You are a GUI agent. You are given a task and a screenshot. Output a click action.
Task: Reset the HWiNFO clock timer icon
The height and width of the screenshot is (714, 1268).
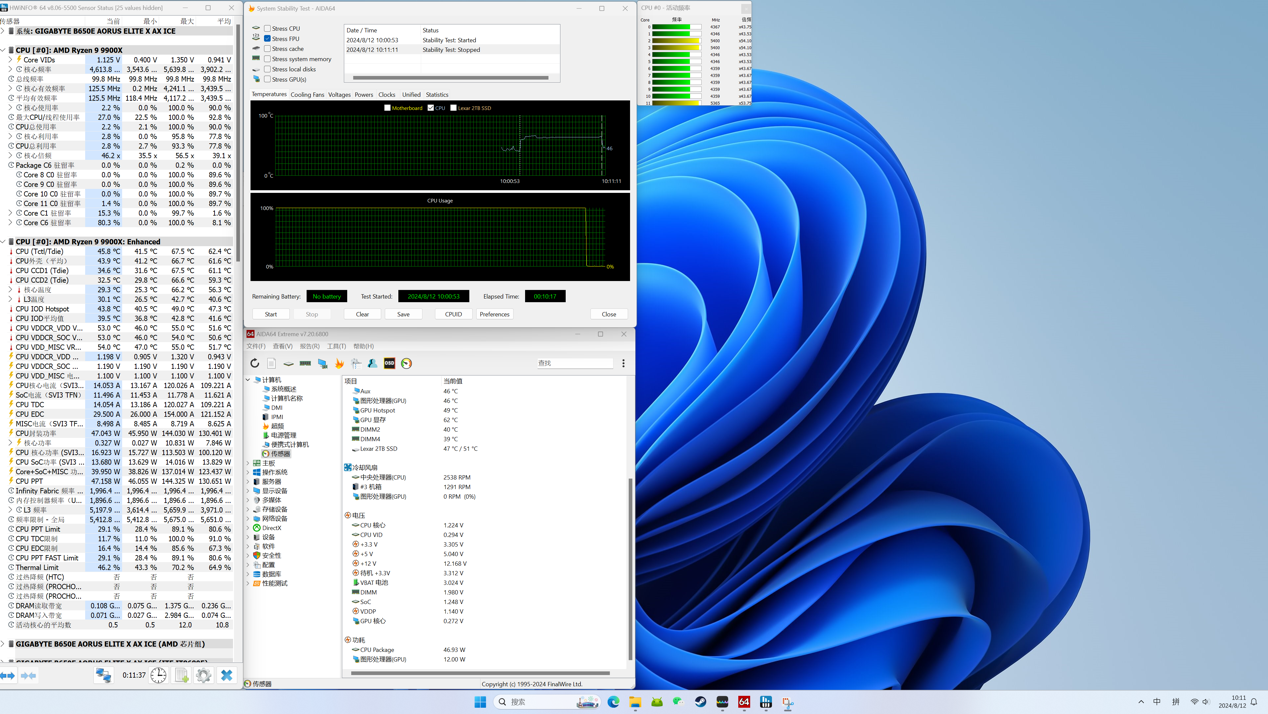(x=159, y=675)
